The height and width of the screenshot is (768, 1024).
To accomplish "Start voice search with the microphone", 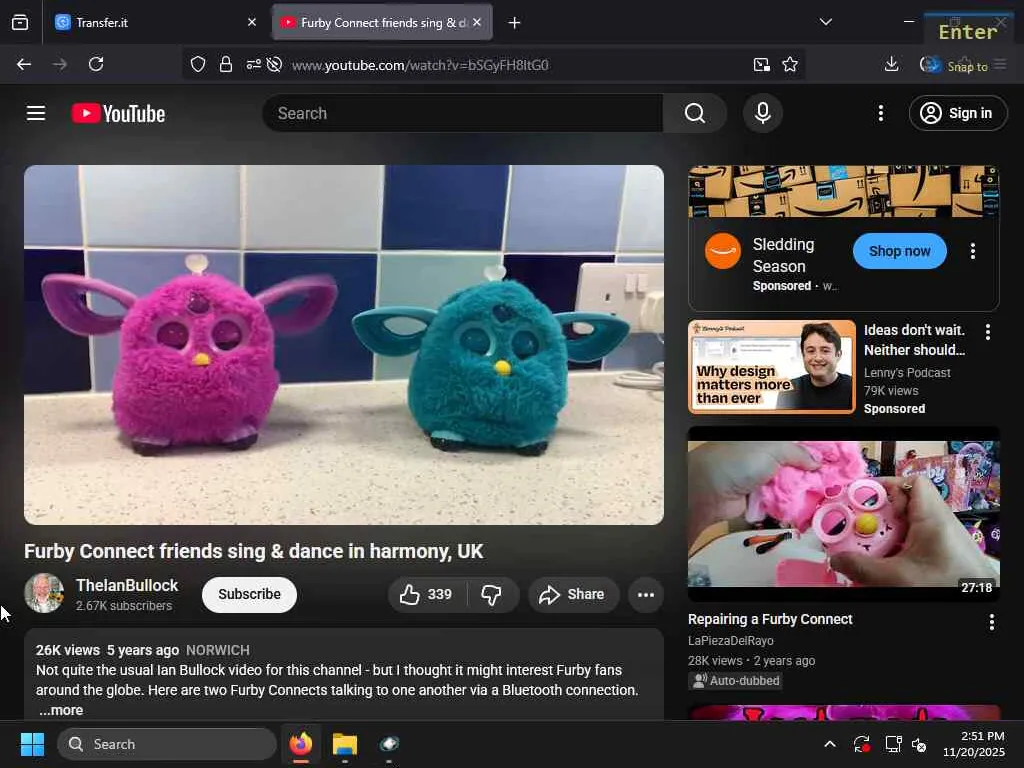I will click(x=762, y=113).
